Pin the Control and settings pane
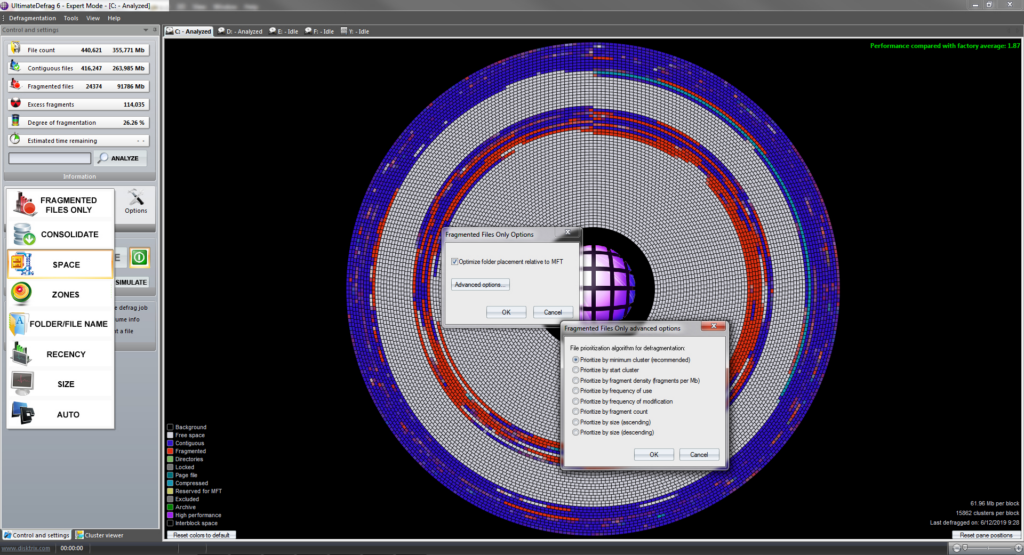This screenshot has width=1024, height=555. pos(155,30)
